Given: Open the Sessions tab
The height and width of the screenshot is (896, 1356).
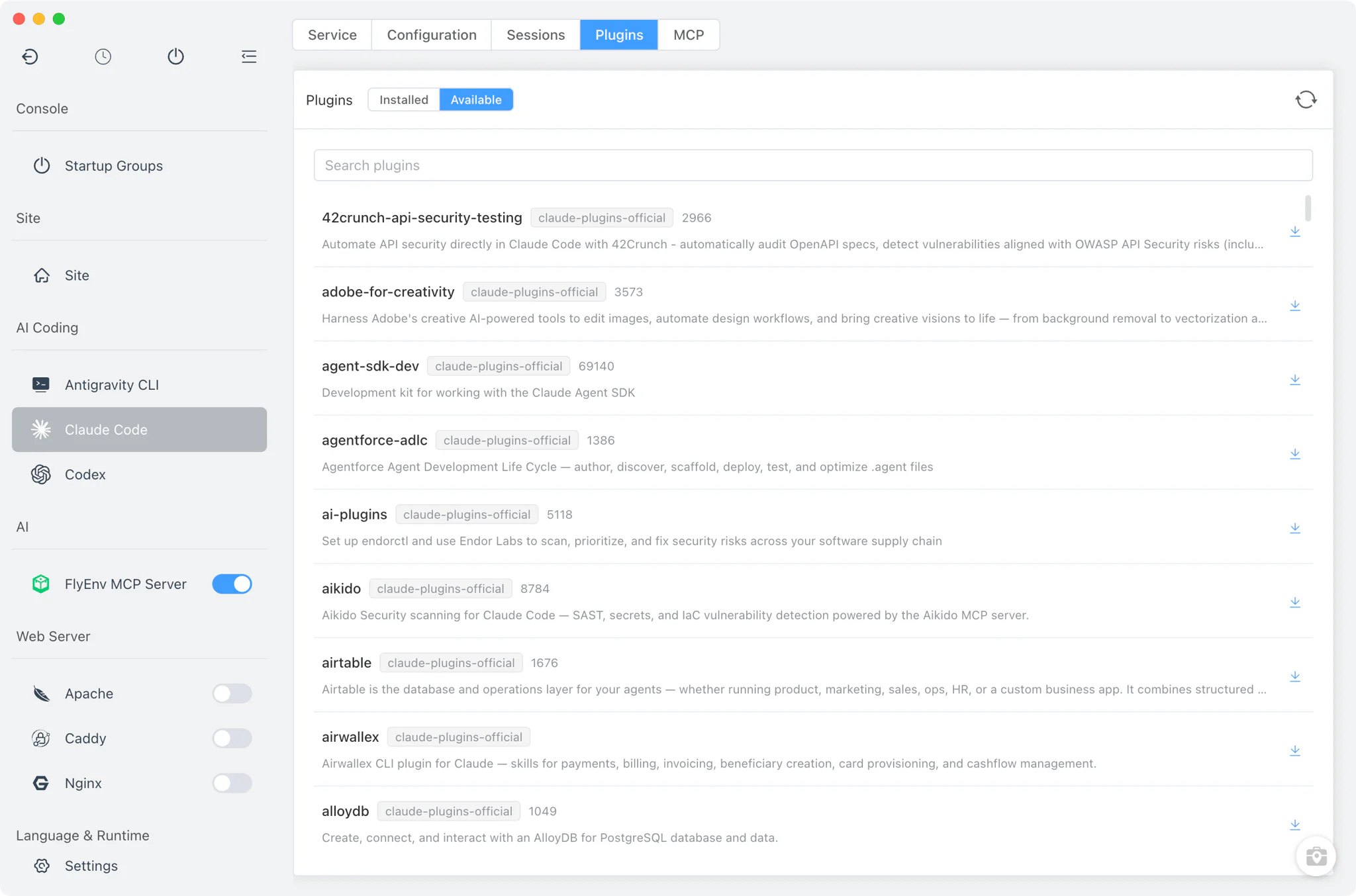Looking at the screenshot, I should (536, 35).
